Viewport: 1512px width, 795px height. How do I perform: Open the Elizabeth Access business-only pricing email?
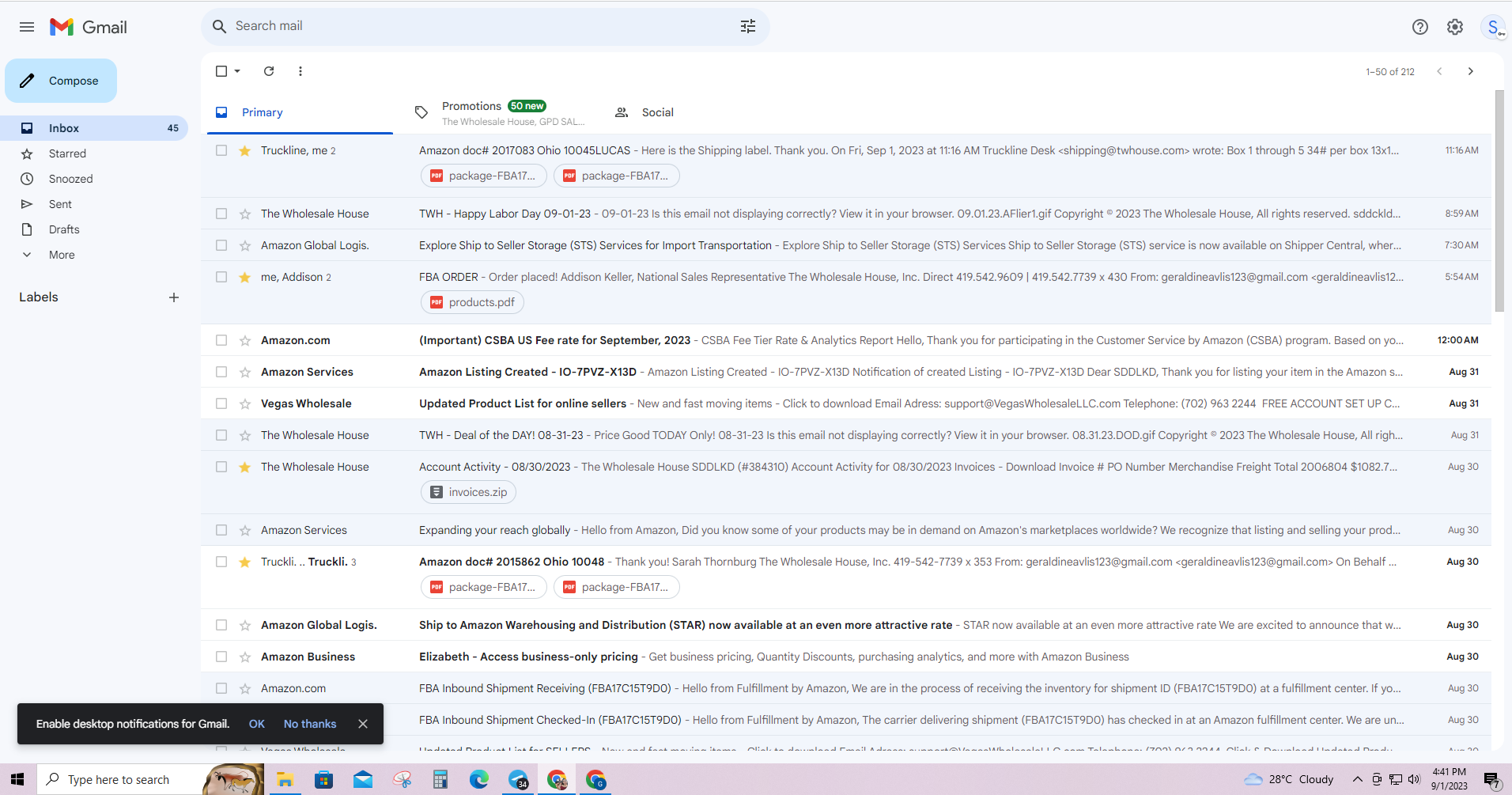[x=846, y=657]
